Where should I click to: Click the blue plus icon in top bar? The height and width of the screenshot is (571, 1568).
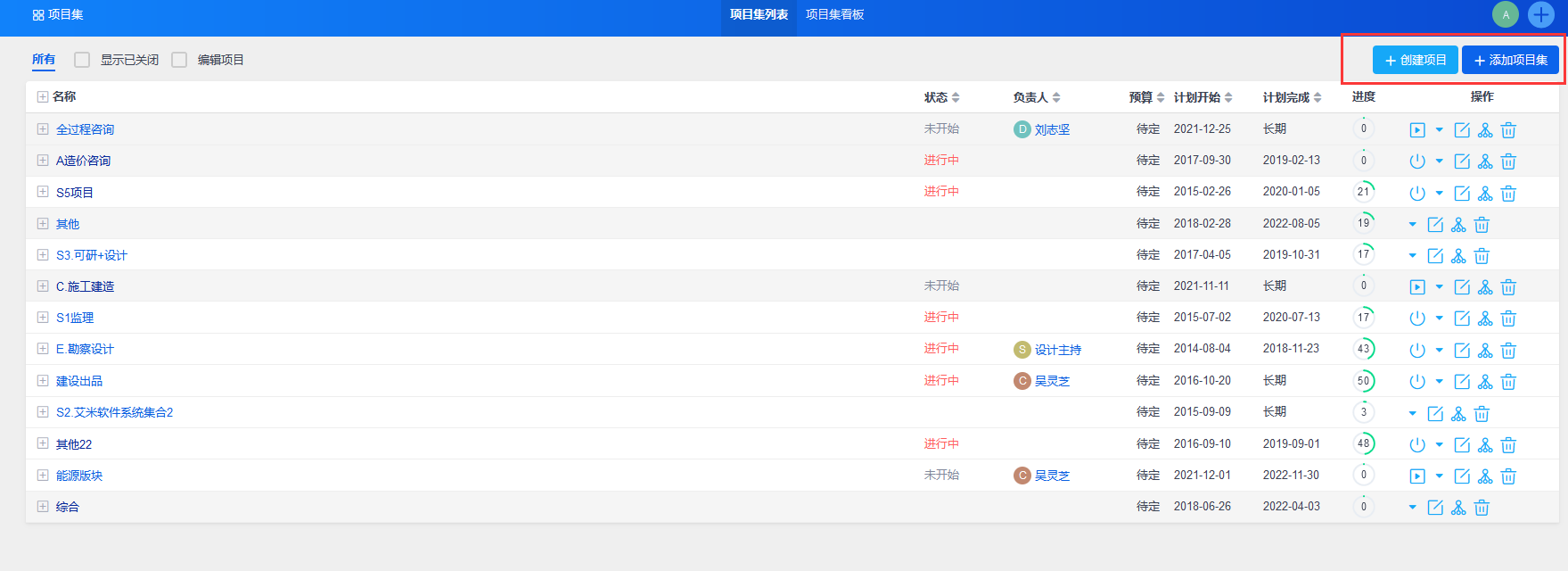pyautogui.click(x=1541, y=14)
